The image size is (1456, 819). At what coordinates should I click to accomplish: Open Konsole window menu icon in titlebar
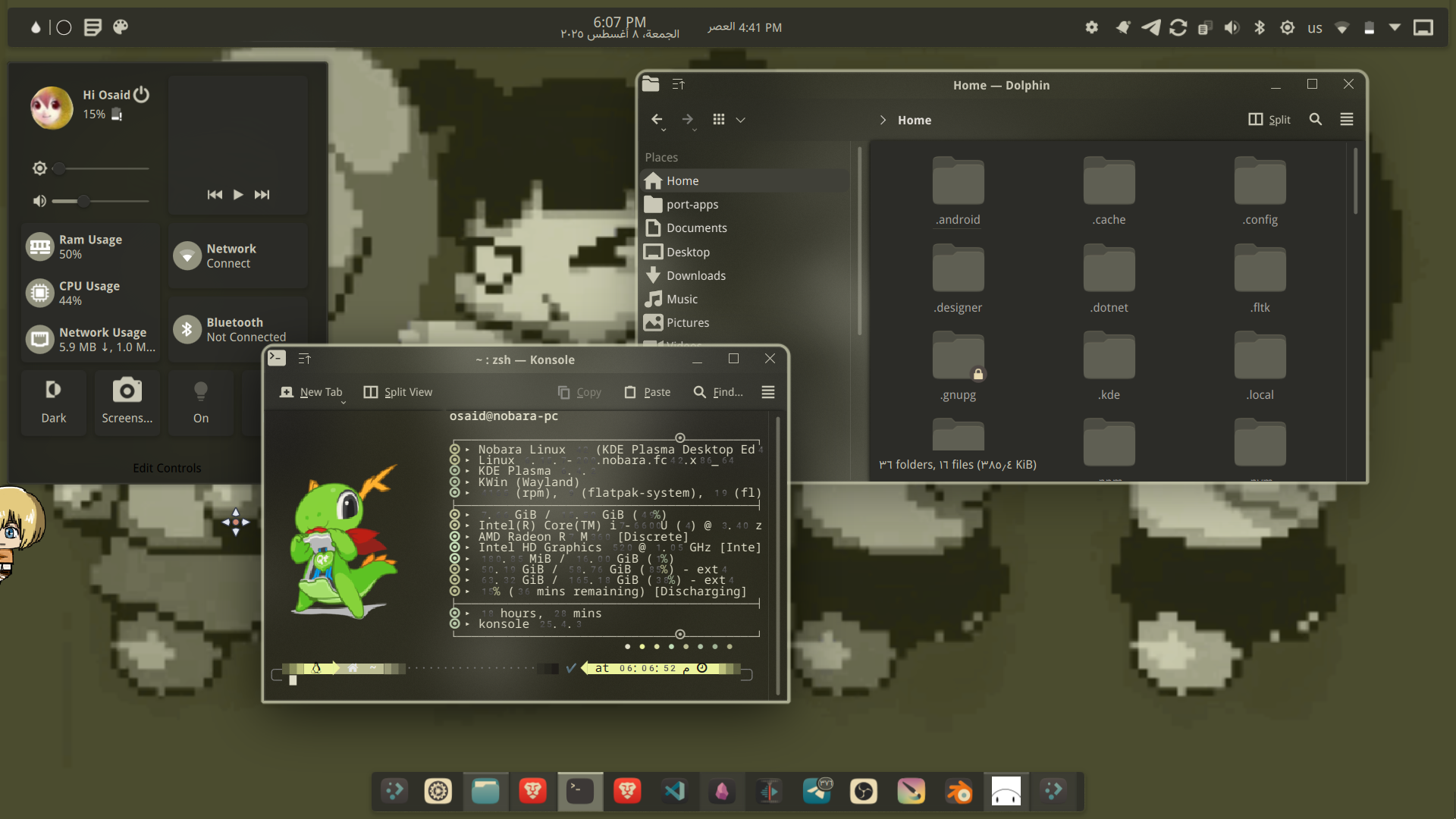tap(304, 359)
